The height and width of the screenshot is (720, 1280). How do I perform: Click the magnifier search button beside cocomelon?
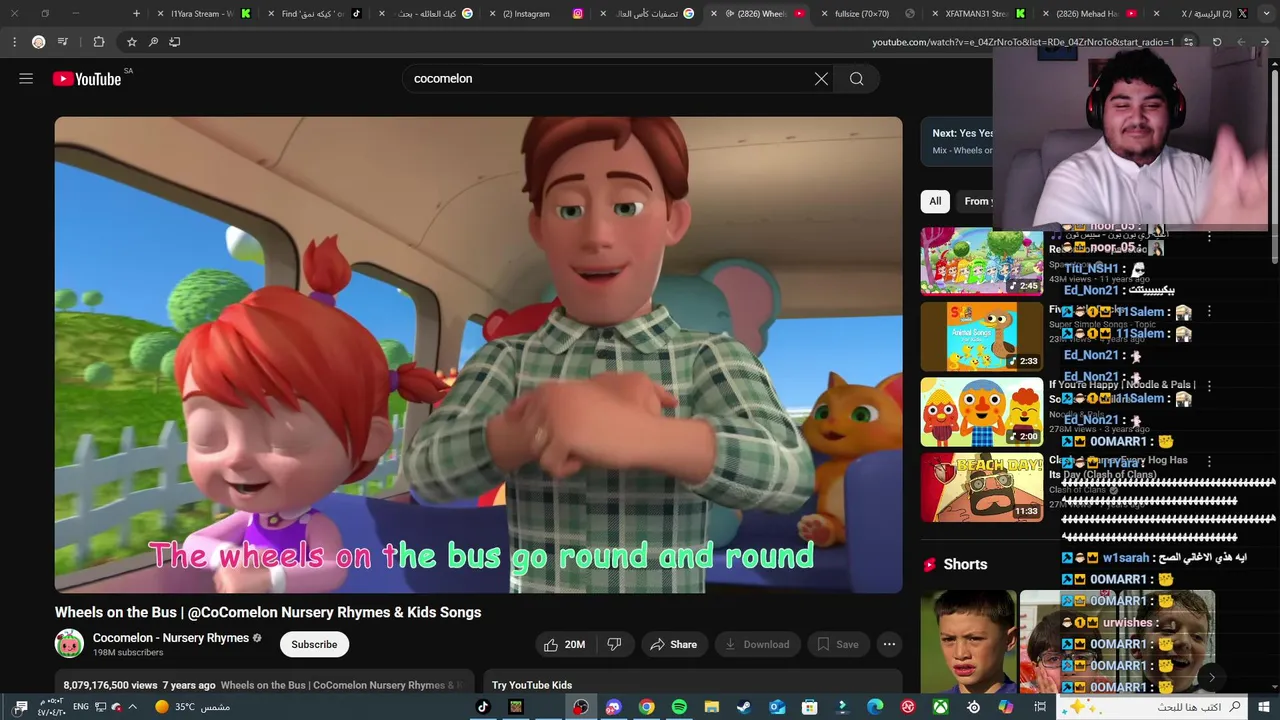856,78
